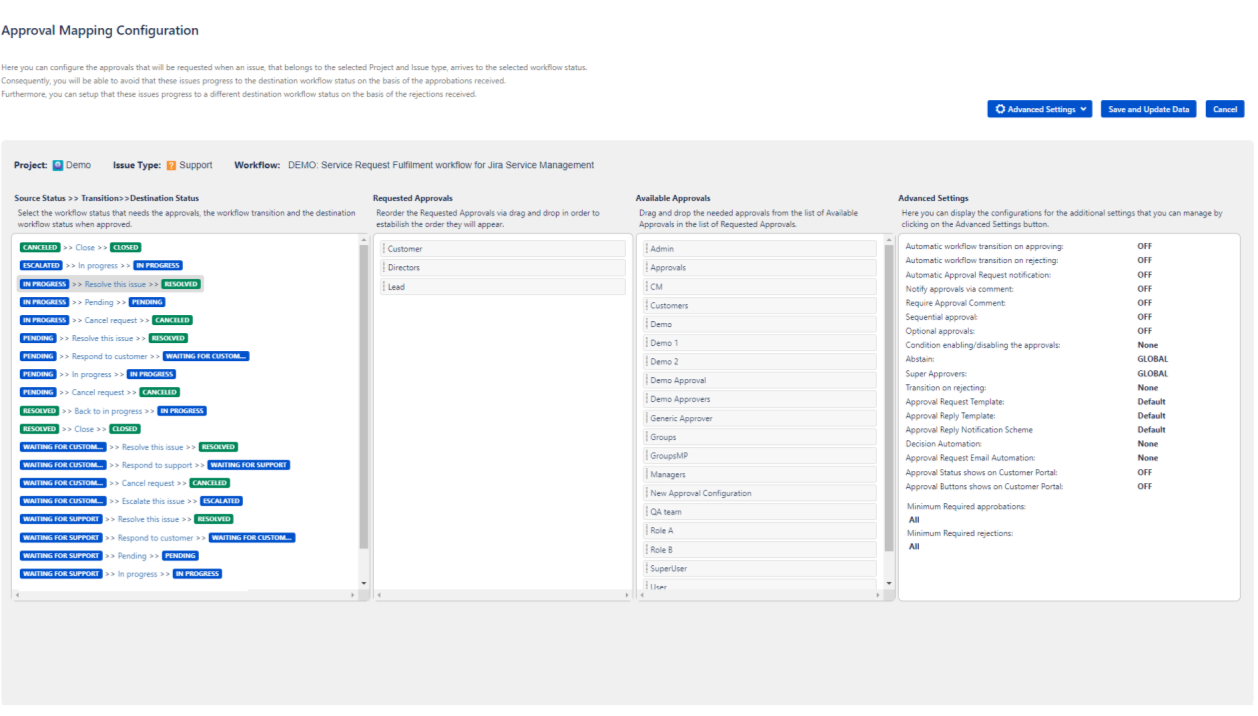Click the Demo project icon
The image size is (1258, 716).
pyautogui.click(x=58, y=165)
